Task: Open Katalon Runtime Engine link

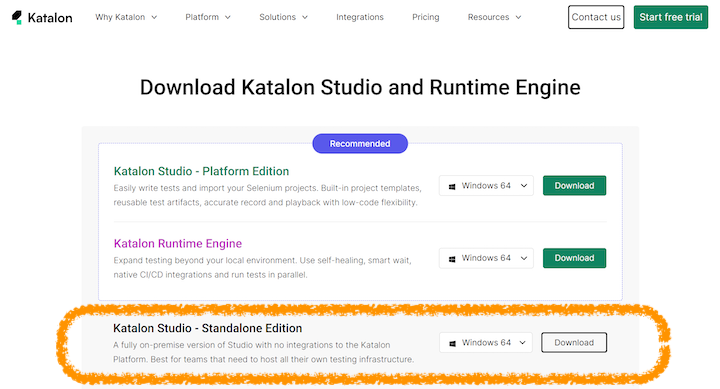Action: (x=178, y=243)
